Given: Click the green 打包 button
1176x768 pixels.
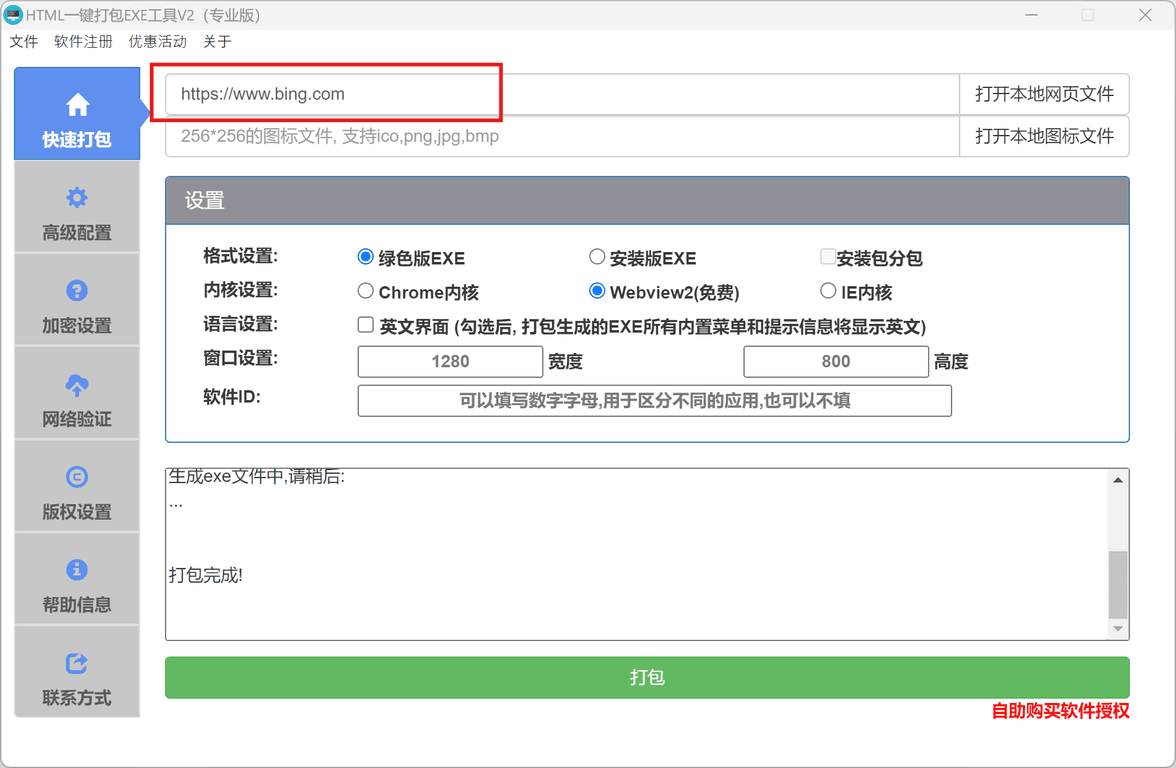Looking at the screenshot, I should (647, 677).
